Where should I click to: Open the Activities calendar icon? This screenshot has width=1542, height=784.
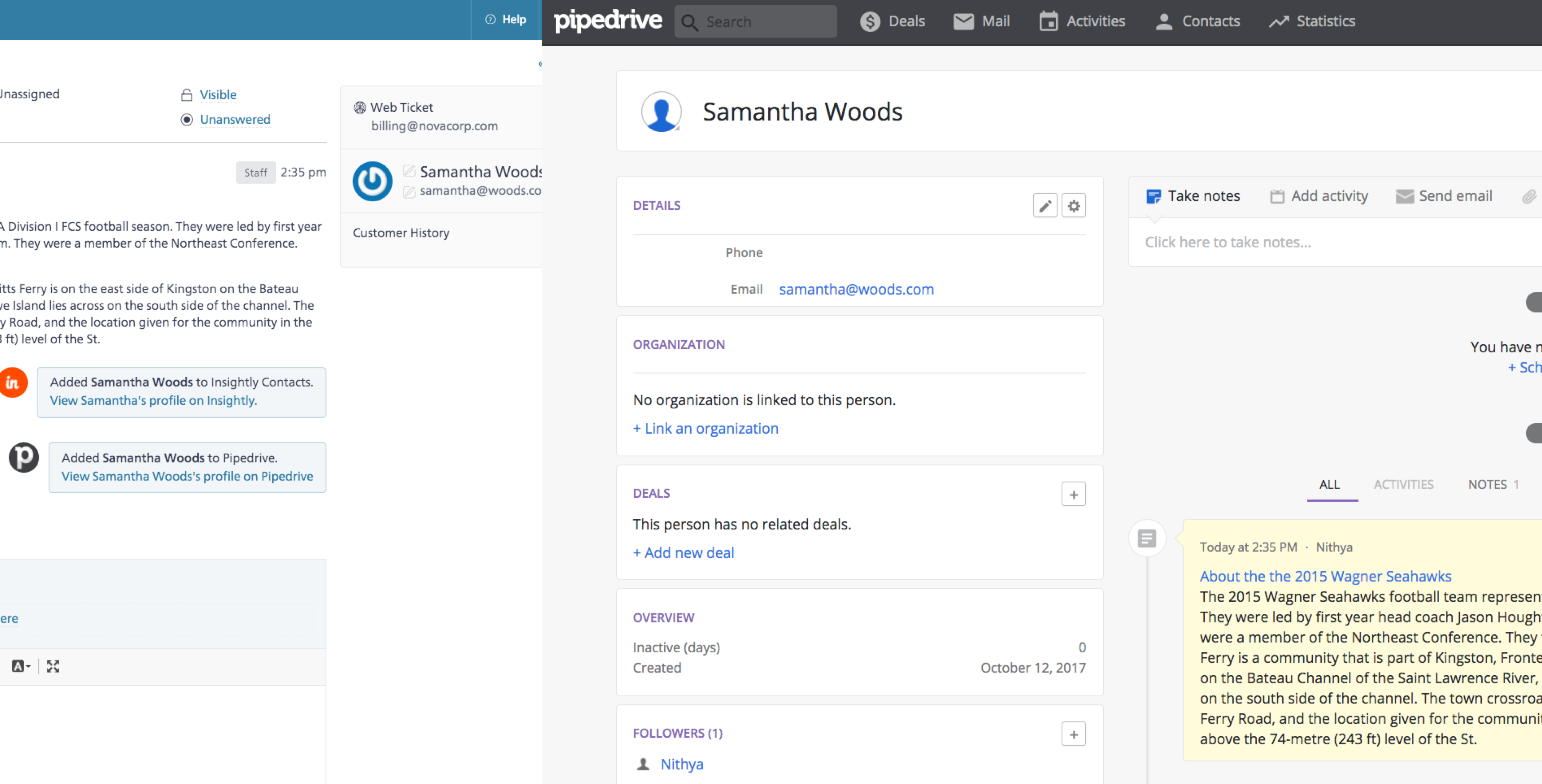click(x=1048, y=21)
